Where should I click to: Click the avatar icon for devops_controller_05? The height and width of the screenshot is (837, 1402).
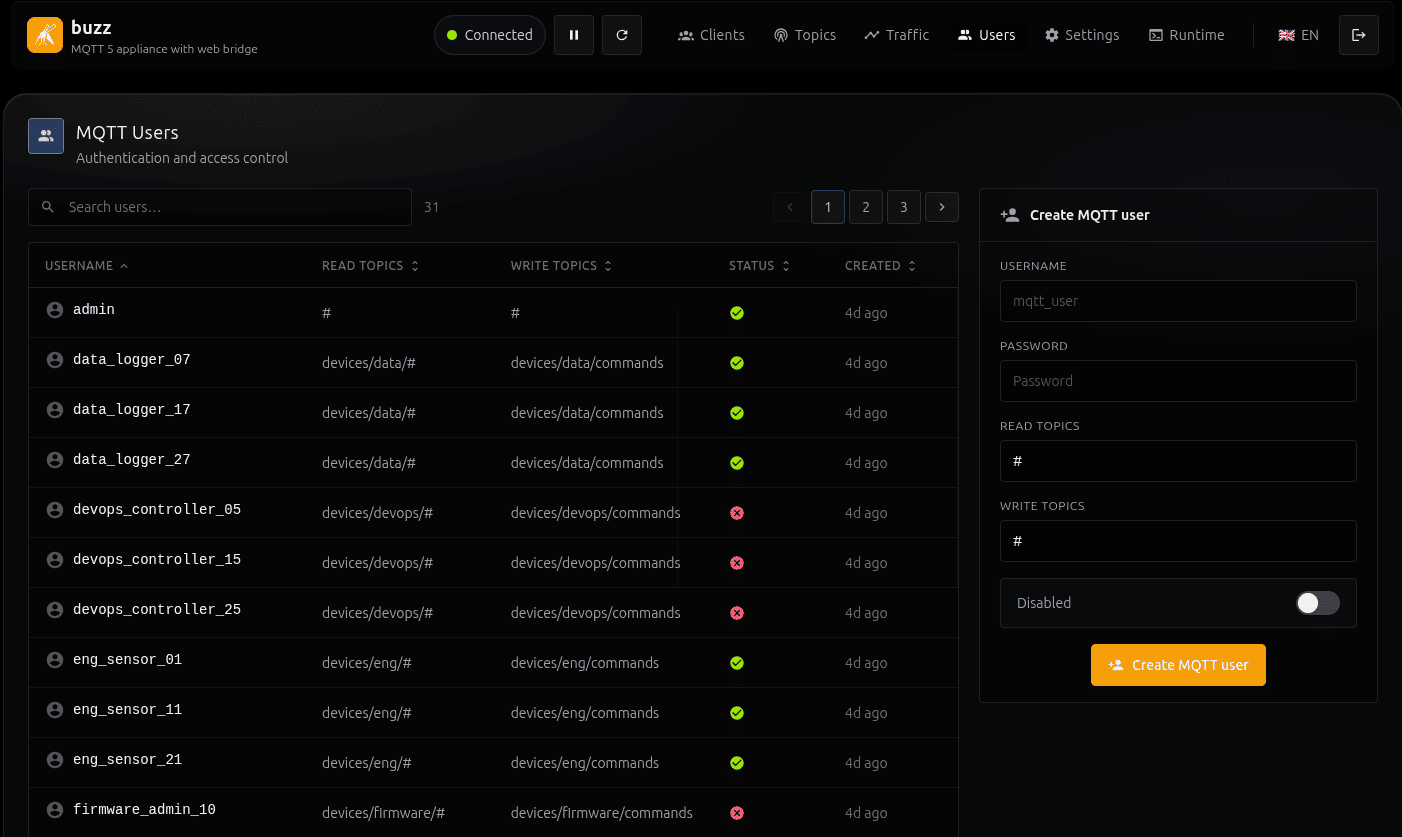55,510
